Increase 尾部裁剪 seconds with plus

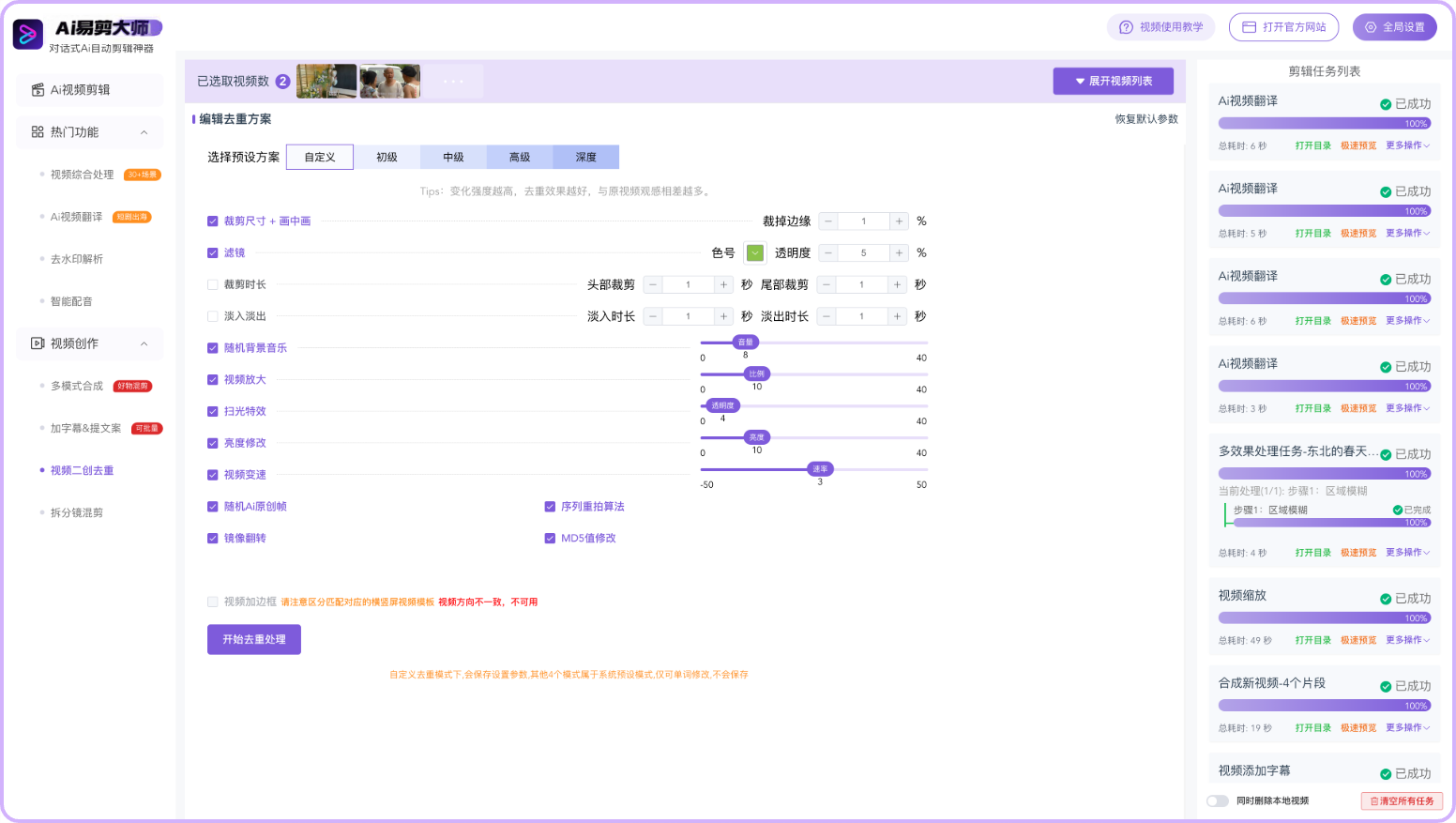[897, 285]
